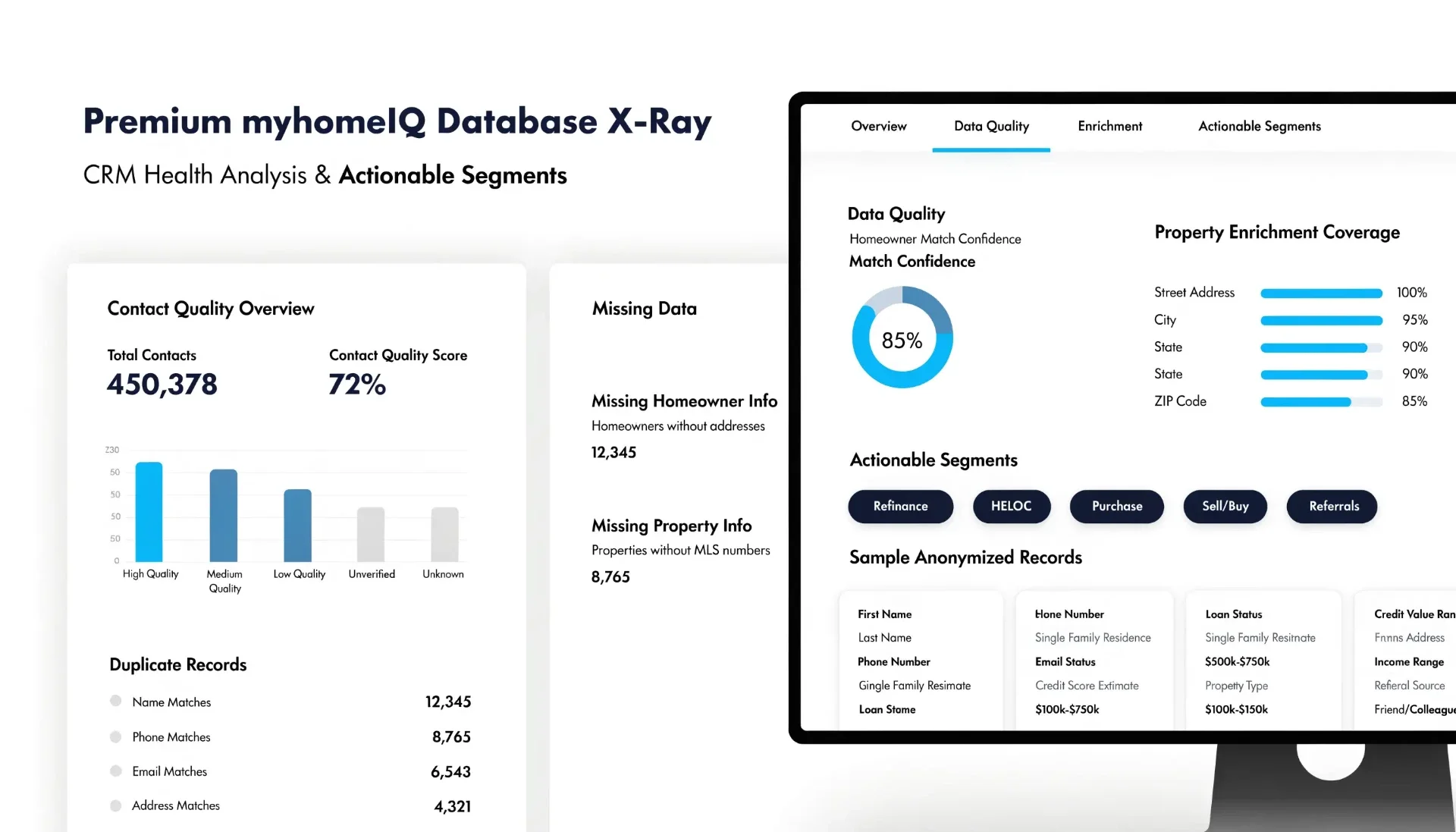The image size is (1456, 832).
Task: Click the City coverage progress bar
Action: tap(1321, 320)
